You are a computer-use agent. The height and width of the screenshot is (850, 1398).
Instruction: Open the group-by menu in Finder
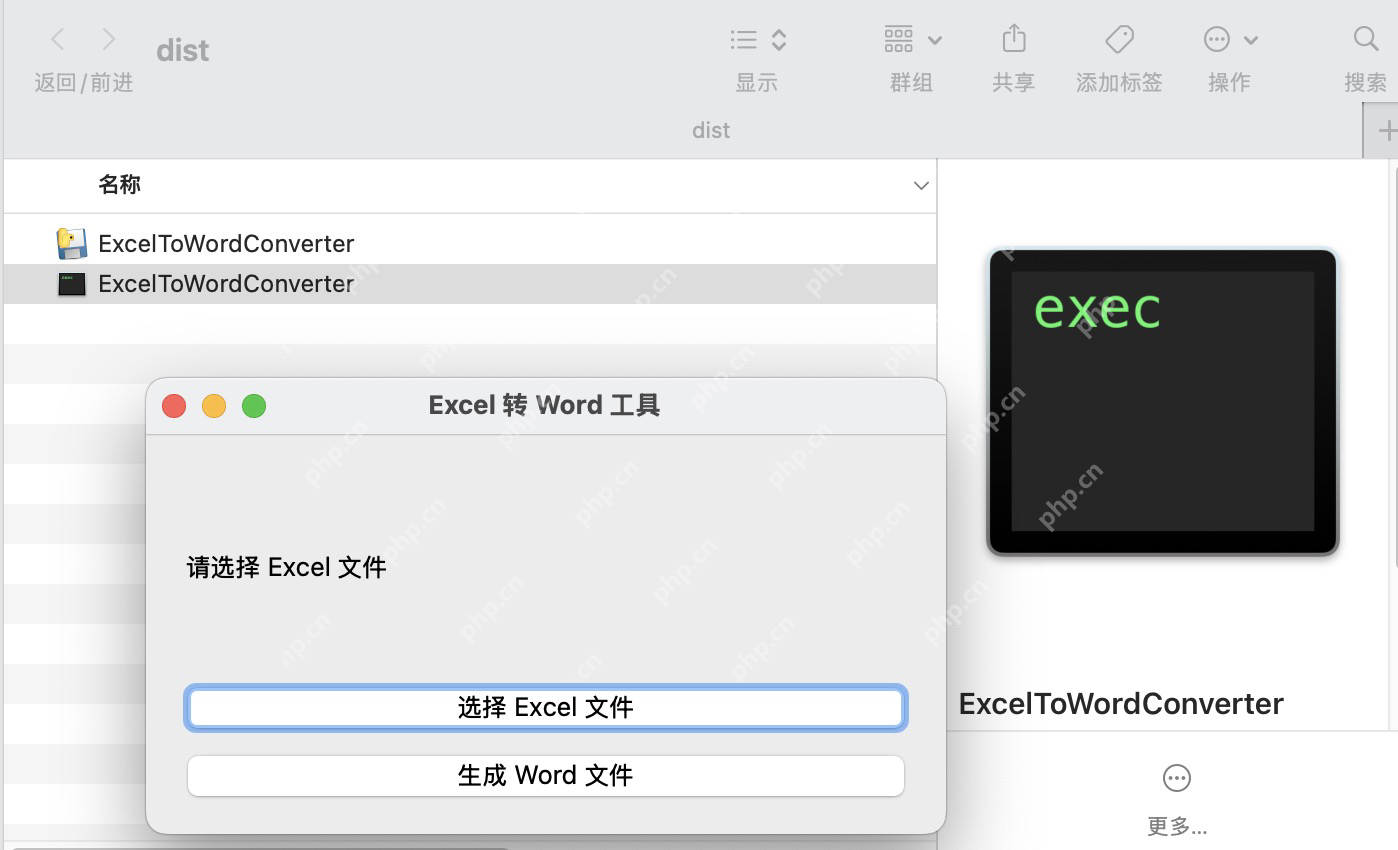pyautogui.click(x=912, y=40)
